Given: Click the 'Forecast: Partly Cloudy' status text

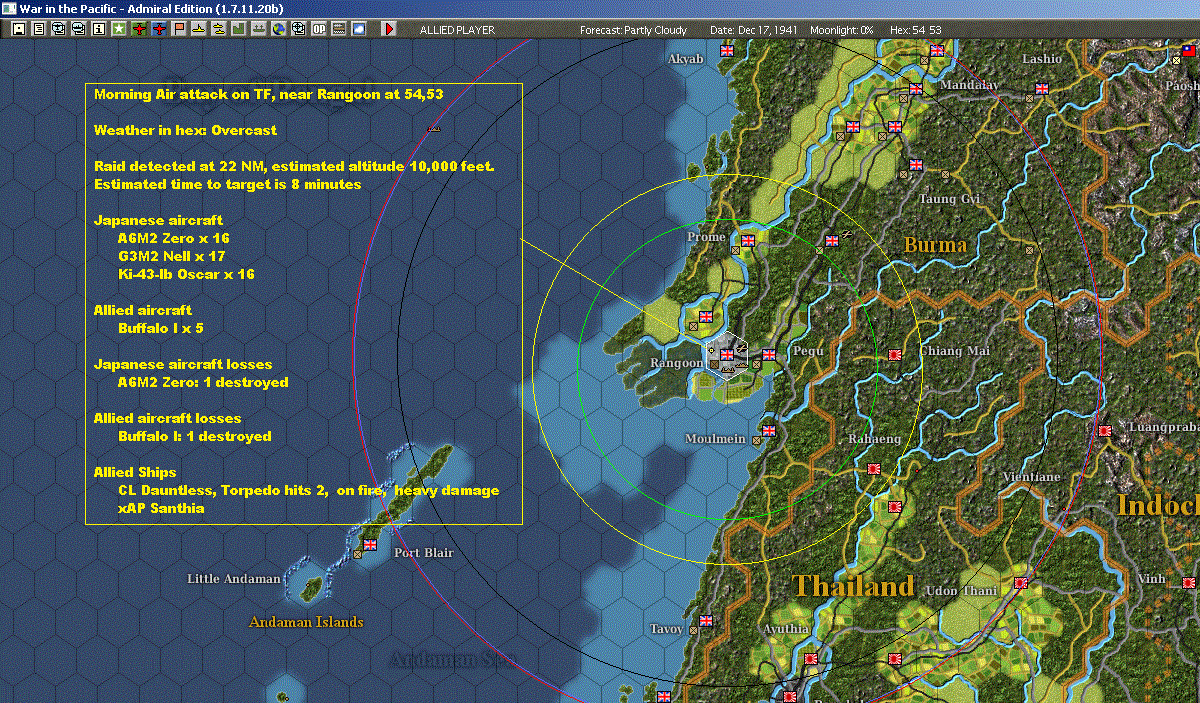Looking at the screenshot, I should (x=634, y=30).
